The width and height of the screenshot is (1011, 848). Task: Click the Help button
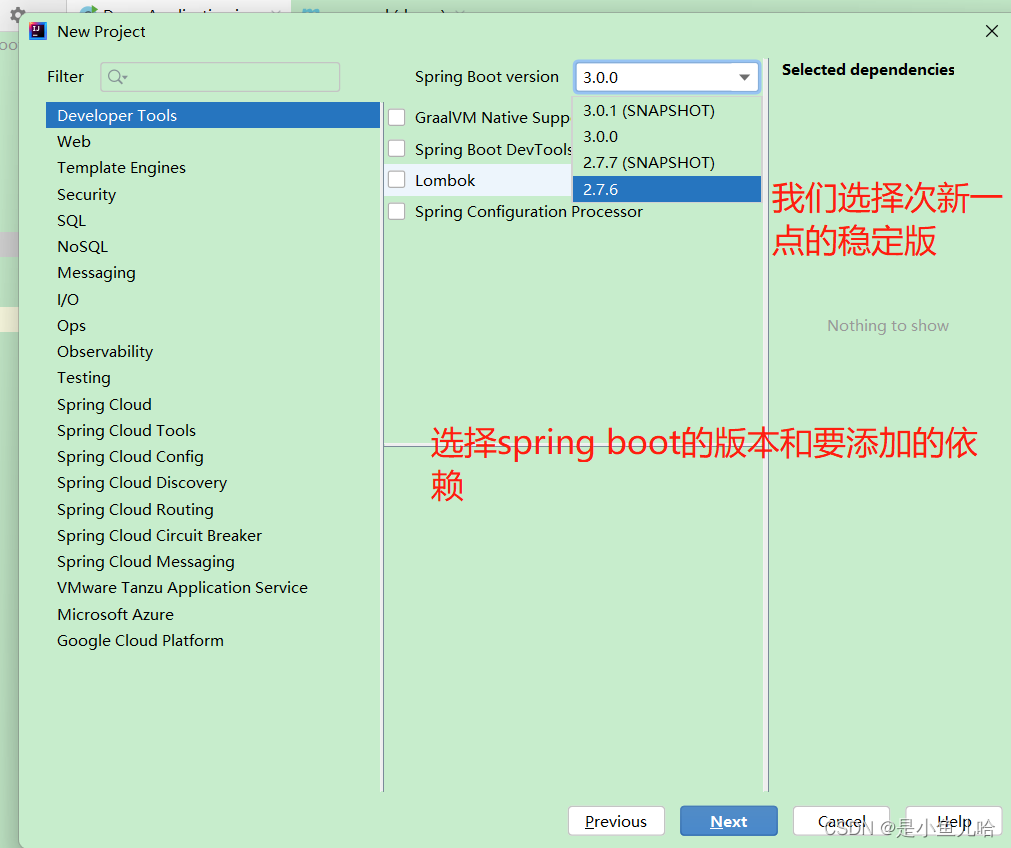954,821
